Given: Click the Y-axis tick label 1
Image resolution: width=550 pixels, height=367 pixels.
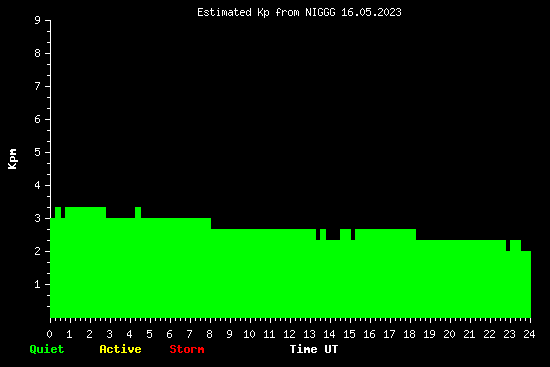Looking at the screenshot, I should (x=38, y=284).
